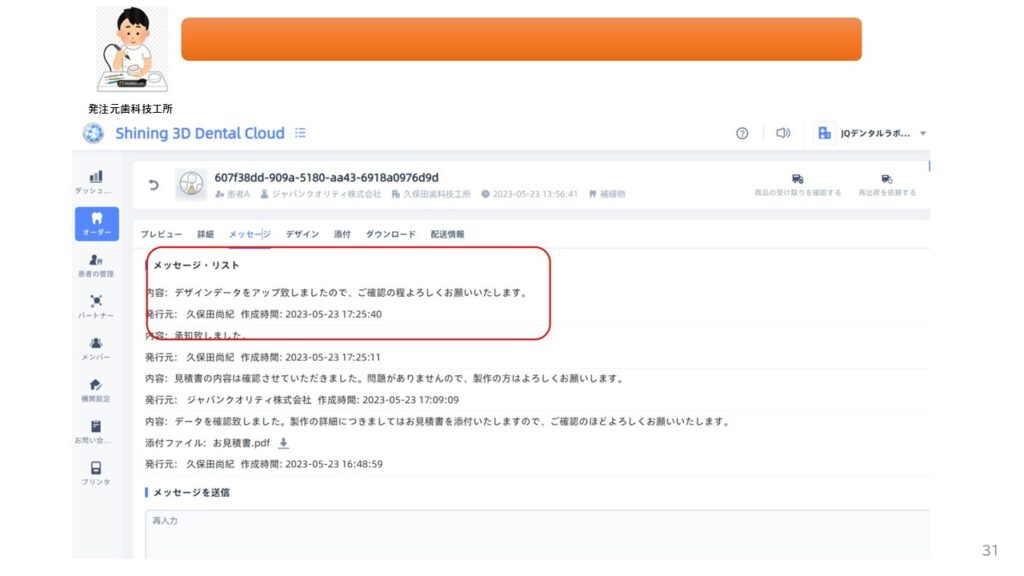Click the speaker notification icon

[x=783, y=133]
